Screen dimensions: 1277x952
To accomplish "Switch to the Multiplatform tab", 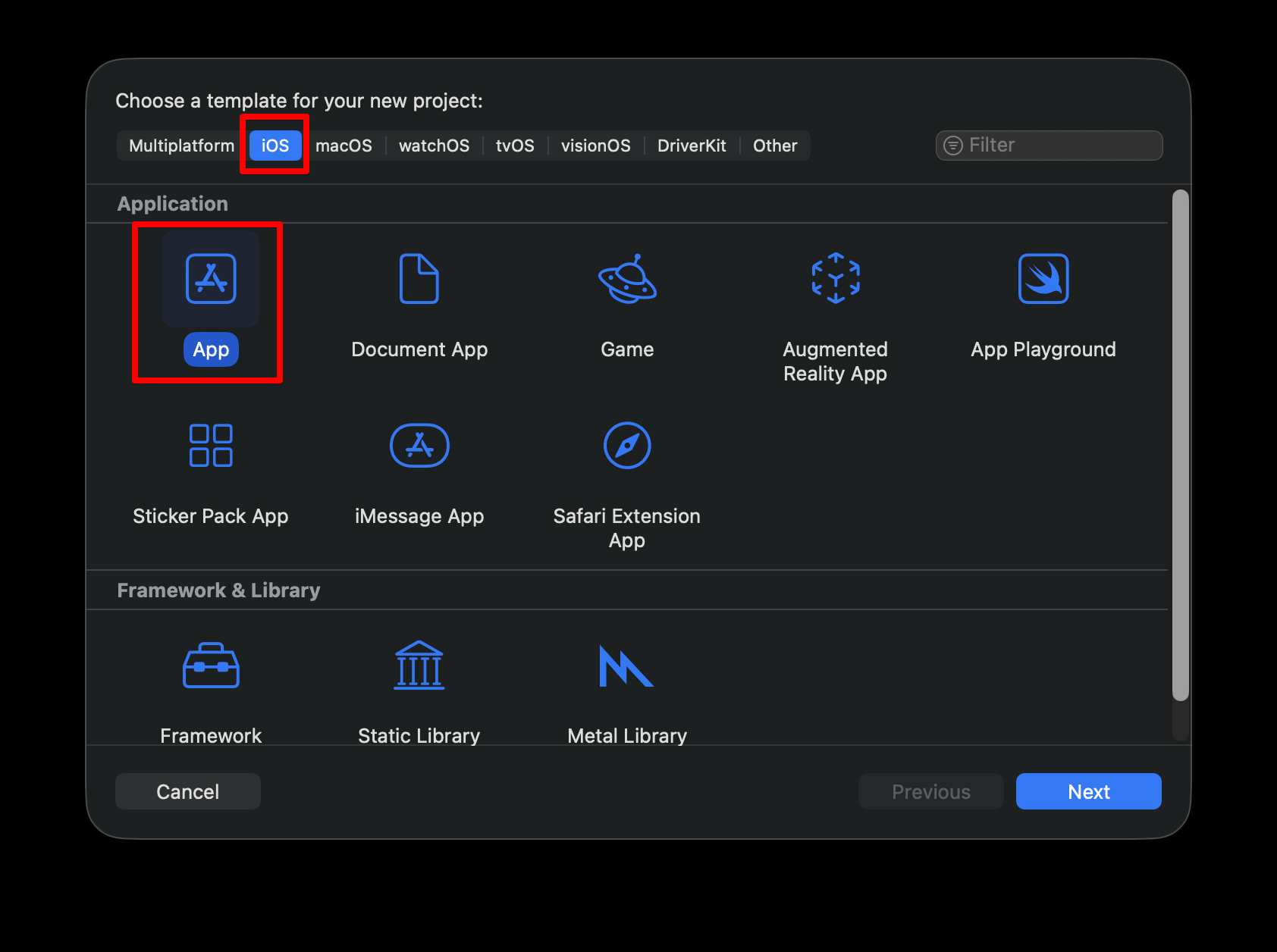I will (x=182, y=146).
